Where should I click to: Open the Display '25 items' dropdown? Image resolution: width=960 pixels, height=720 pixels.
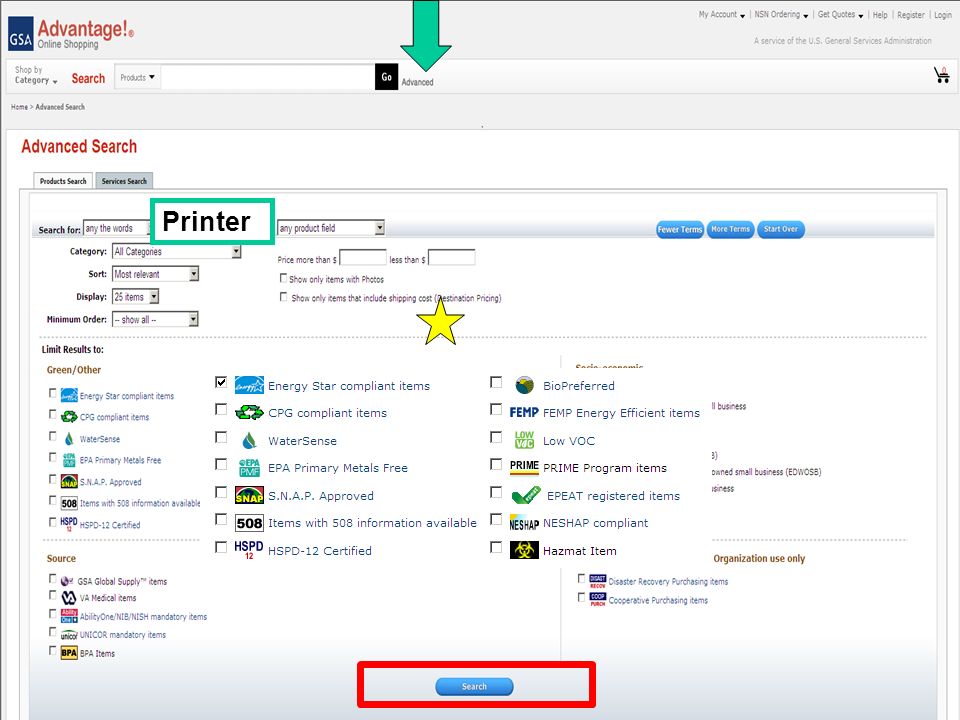pyautogui.click(x=136, y=297)
